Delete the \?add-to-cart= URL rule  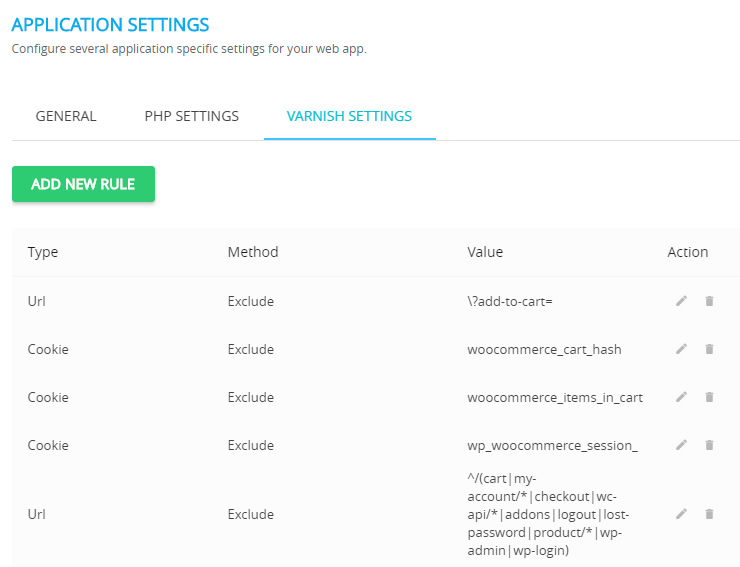709,301
